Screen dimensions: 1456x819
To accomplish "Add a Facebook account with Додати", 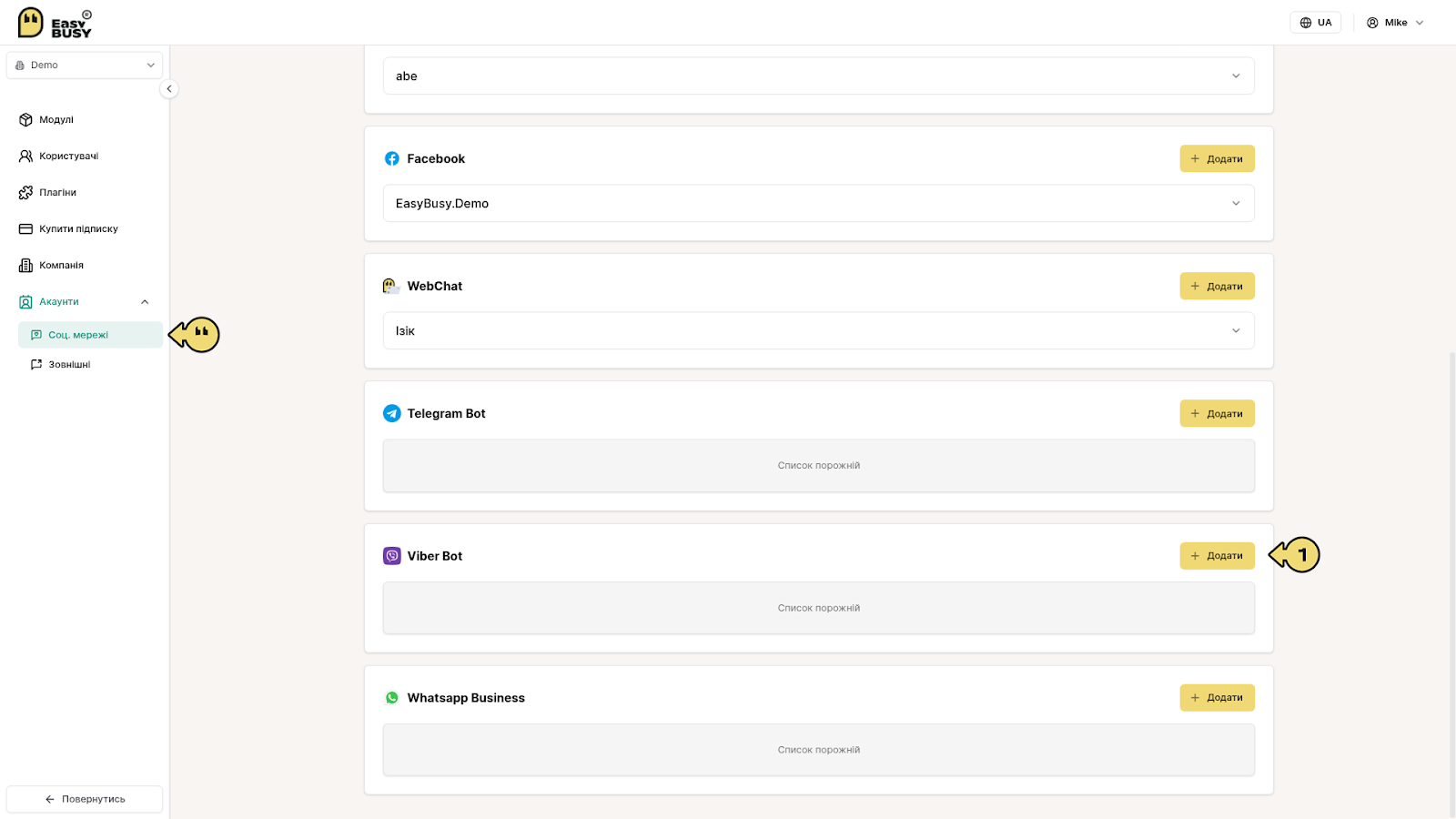I will click(1218, 158).
